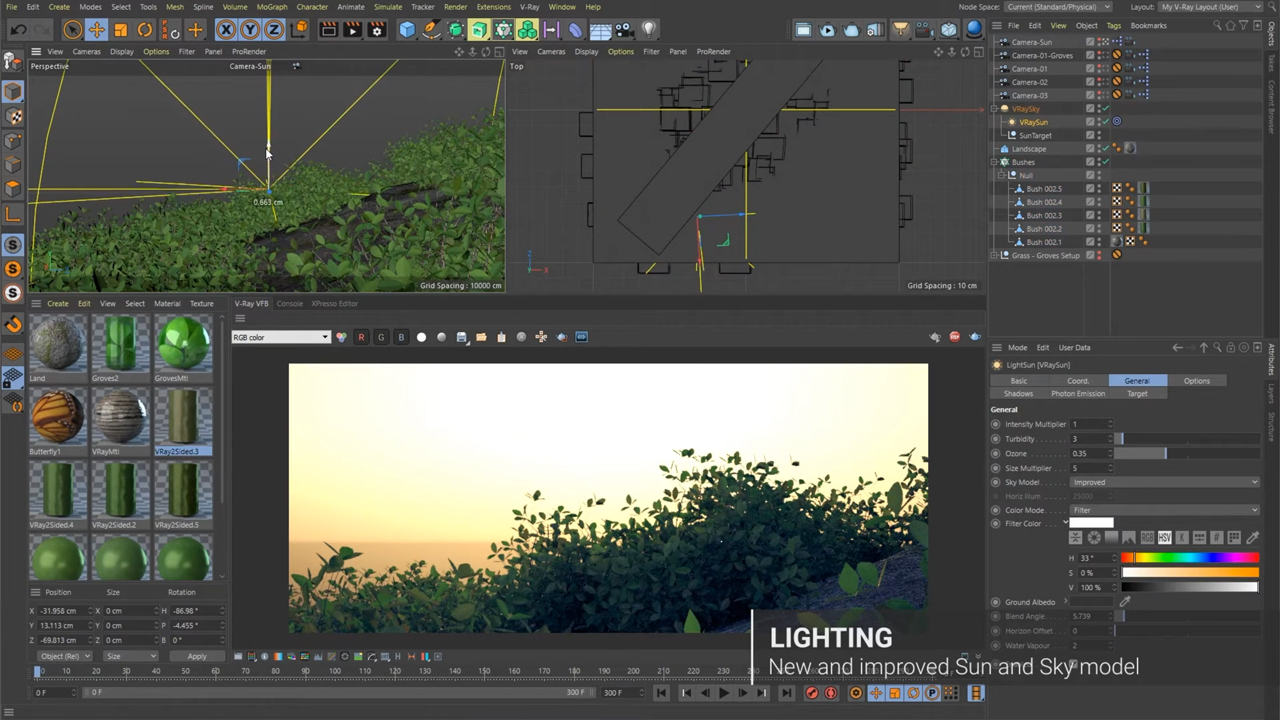Open Object (Rel) coordinate mode dropdown
This screenshot has height=720, width=1280.
tap(65, 656)
